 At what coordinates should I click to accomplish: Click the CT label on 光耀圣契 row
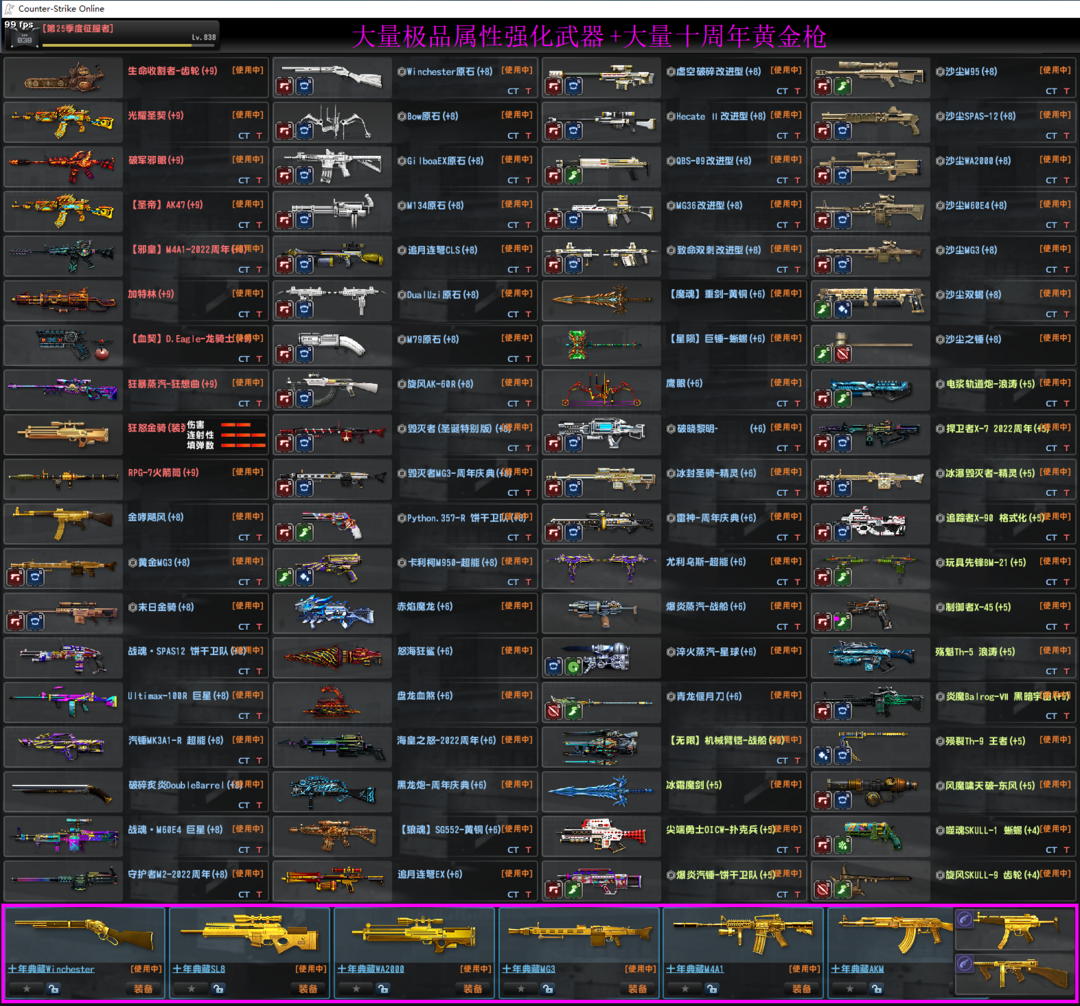click(x=244, y=136)
